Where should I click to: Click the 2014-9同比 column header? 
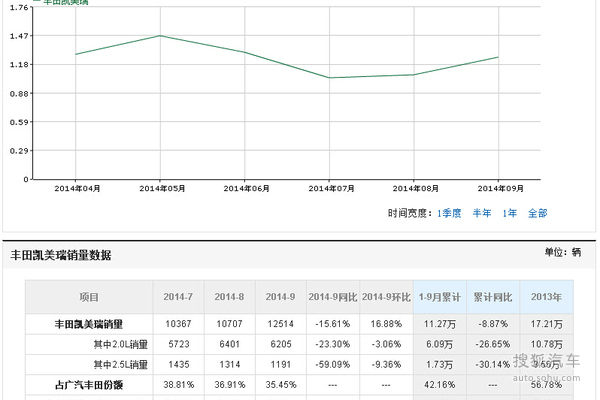click(x=334, y=297)
